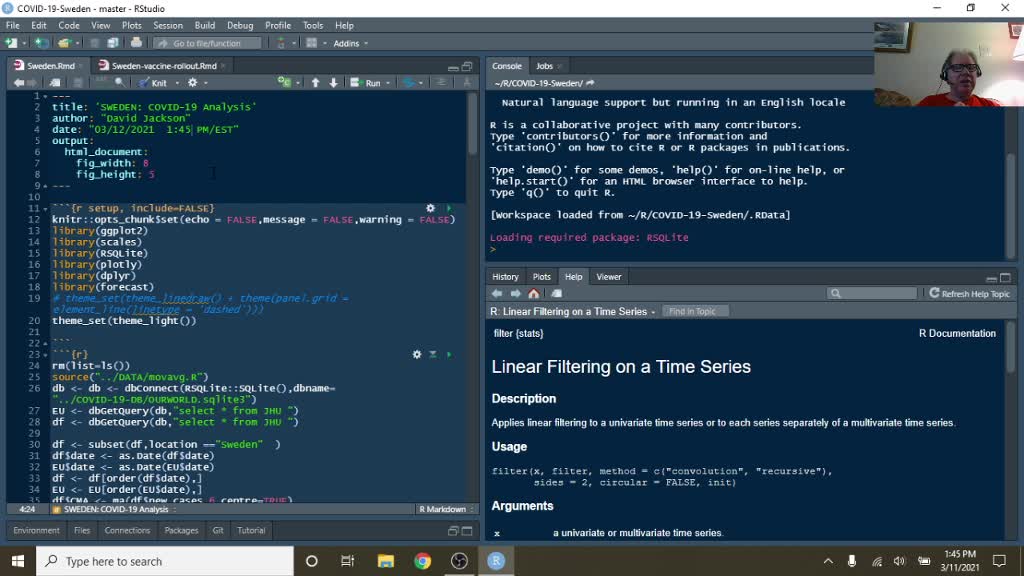The height and width of the screenshot is (576, 1024).
Task: Click the Find in Topic field
Action: (695, 312)
